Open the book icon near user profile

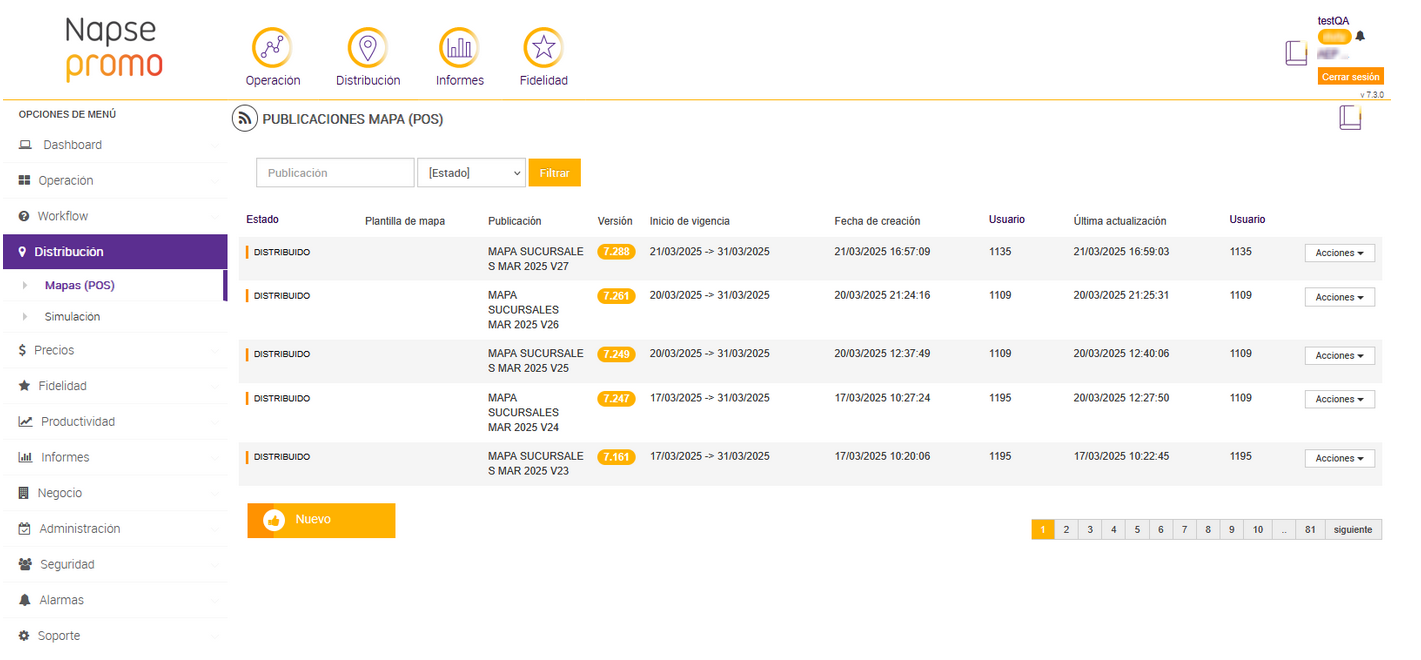coord(1296,53)
